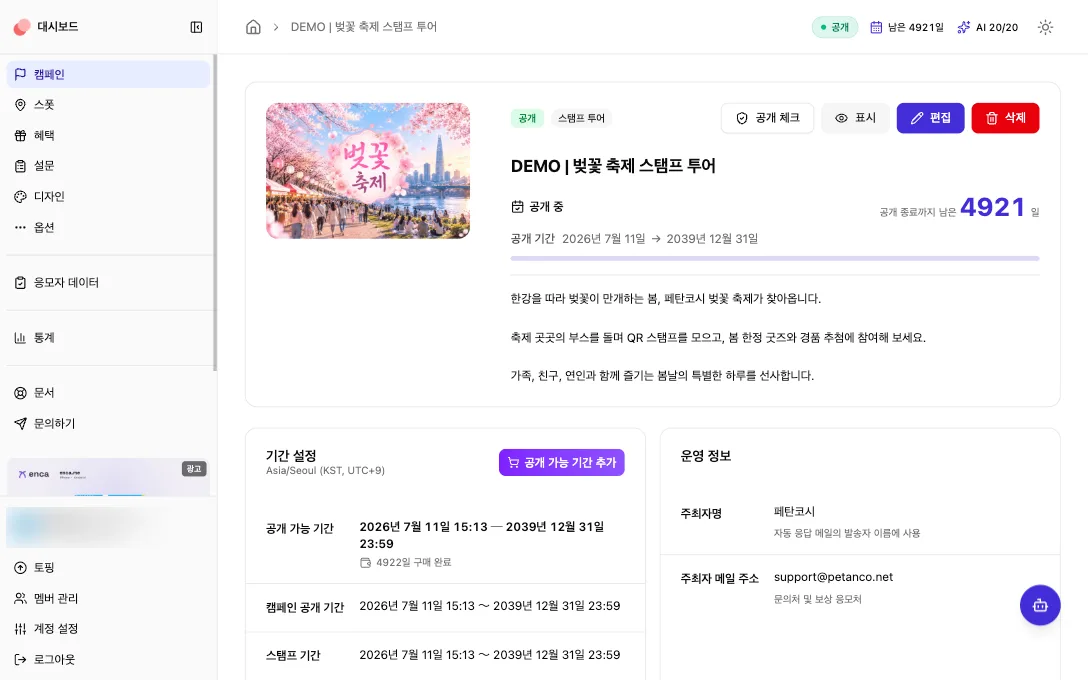Click the 스탬프 투어 tag
The width and height of the screenshot is (1088, 680).
pyautogui.click(x=581, y=118)
